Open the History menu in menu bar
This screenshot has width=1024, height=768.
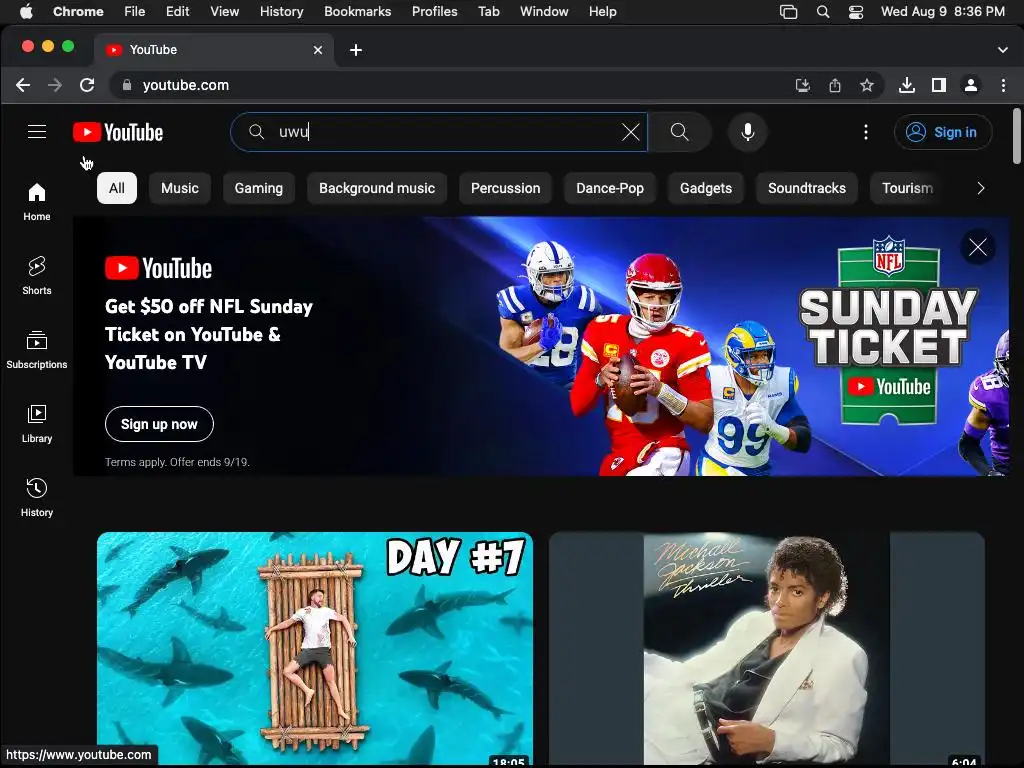pyautogui.click(x=281, y=12)
